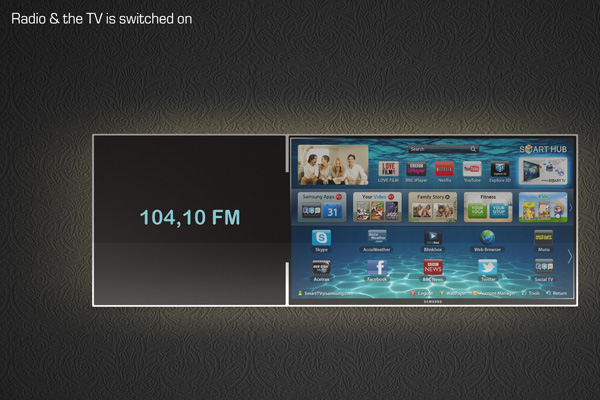
Task: Open the Skype app icon
Action: (321, 238)
